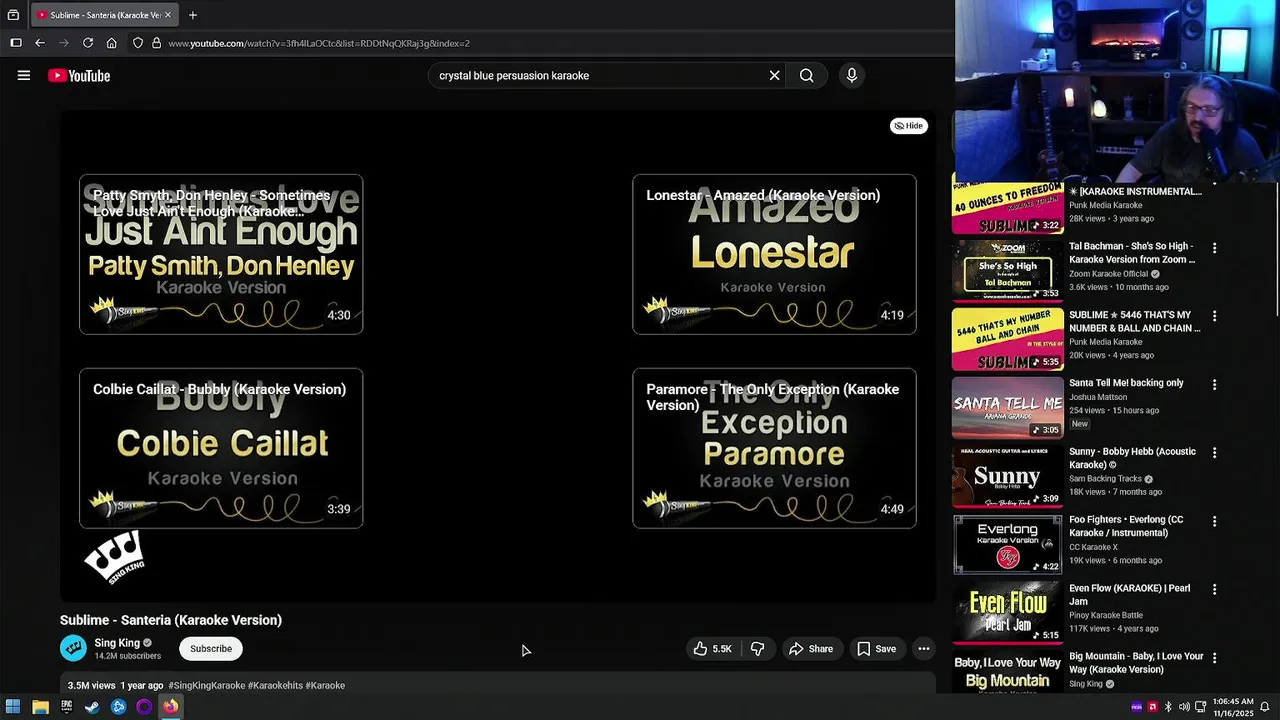Open a new browser tab

193,15
